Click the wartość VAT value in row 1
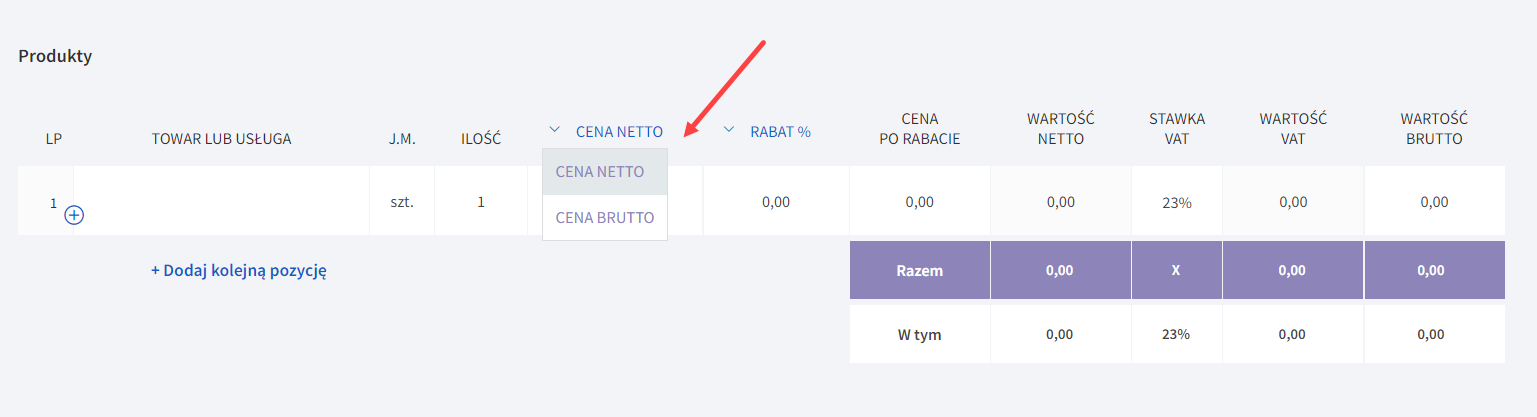The height and width of the screenshot is (417, 1537). [x=1293, y=201]
